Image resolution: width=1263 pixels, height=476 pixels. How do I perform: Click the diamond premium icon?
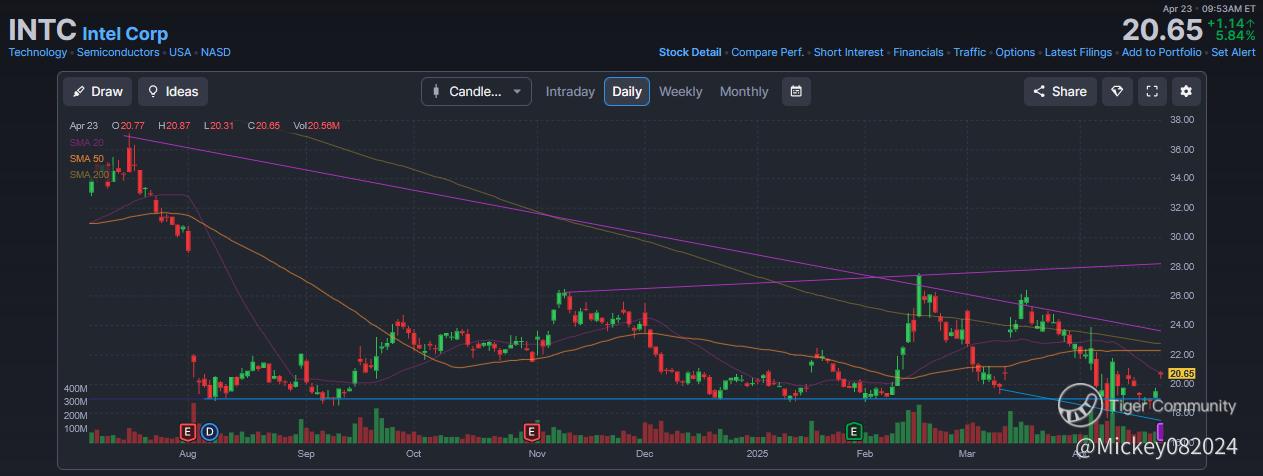pyautogui.click(x=1117, y=91)
